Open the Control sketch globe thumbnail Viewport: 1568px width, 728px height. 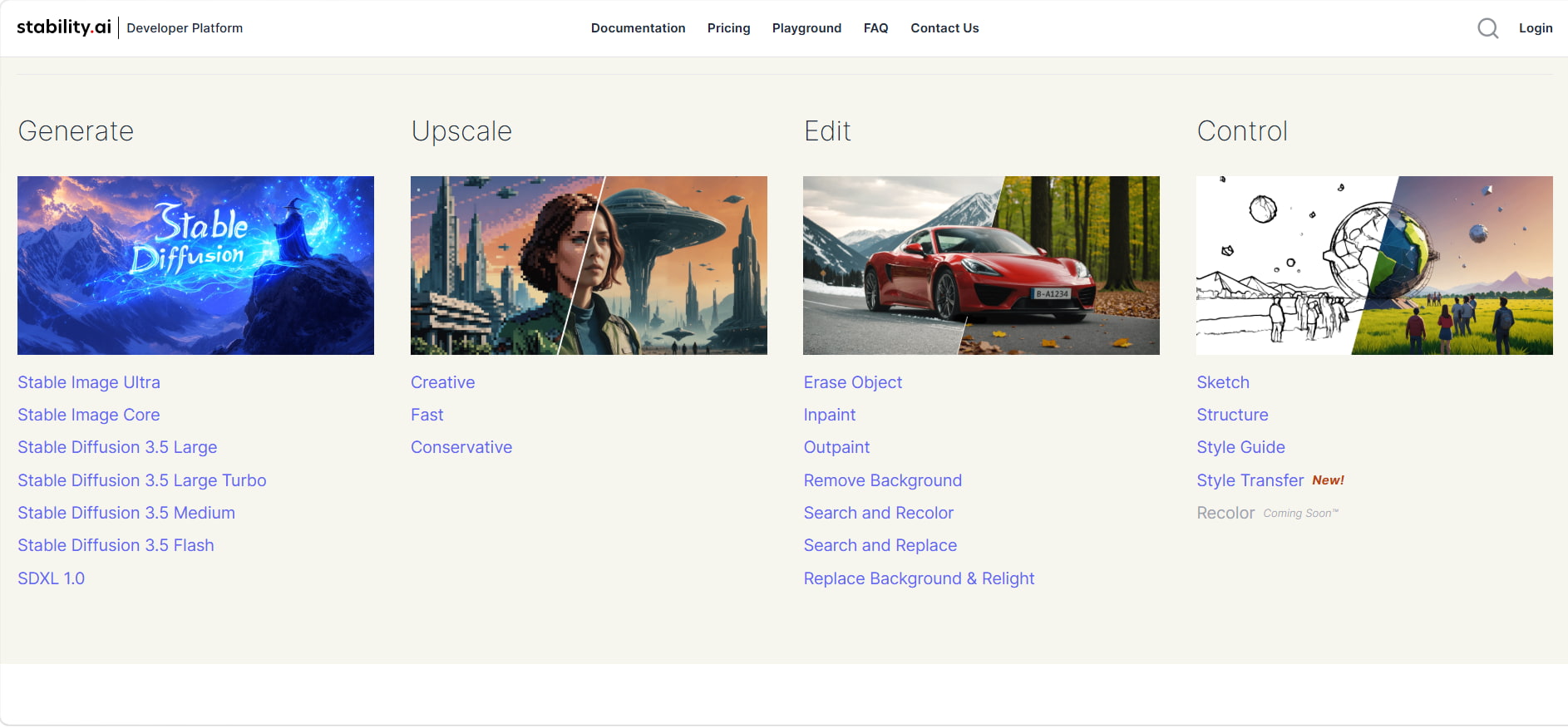pyautogui.click(x=1374, y=265)
